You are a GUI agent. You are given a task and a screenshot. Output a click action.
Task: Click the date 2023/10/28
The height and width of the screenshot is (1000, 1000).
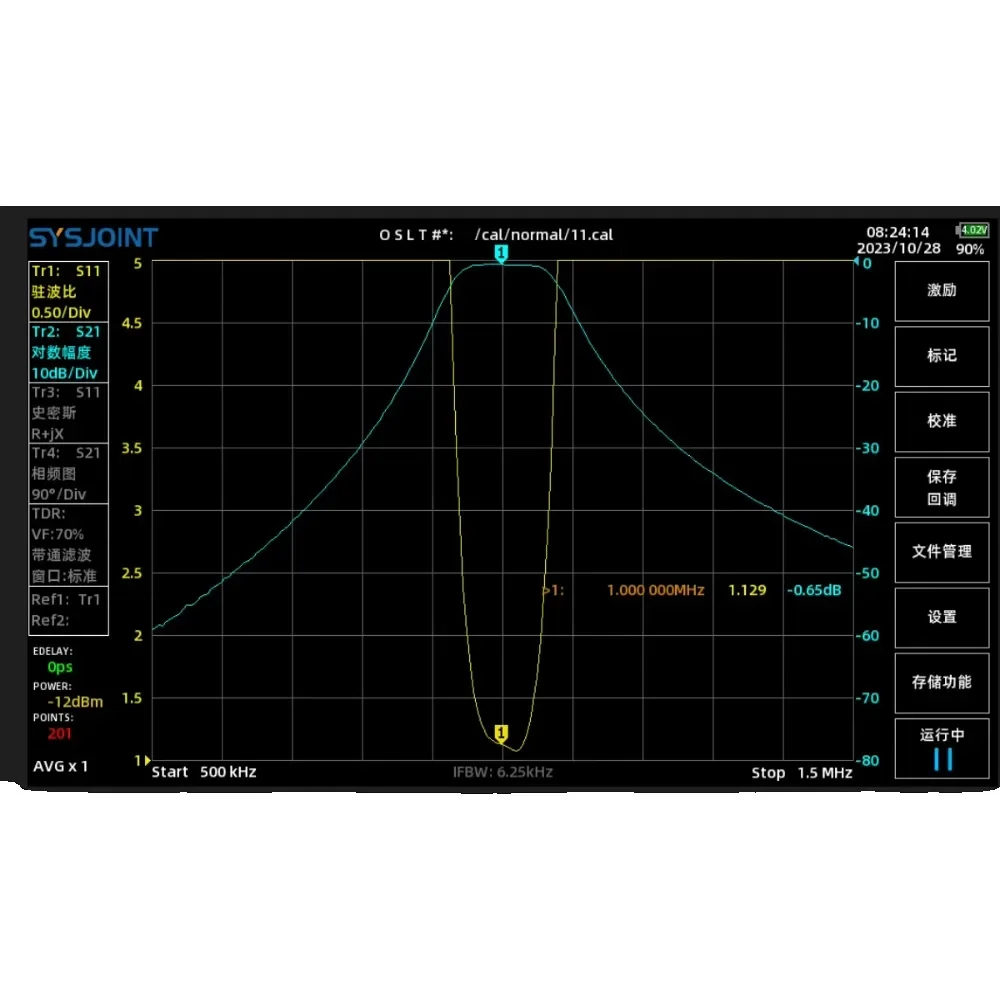(899, 249)
